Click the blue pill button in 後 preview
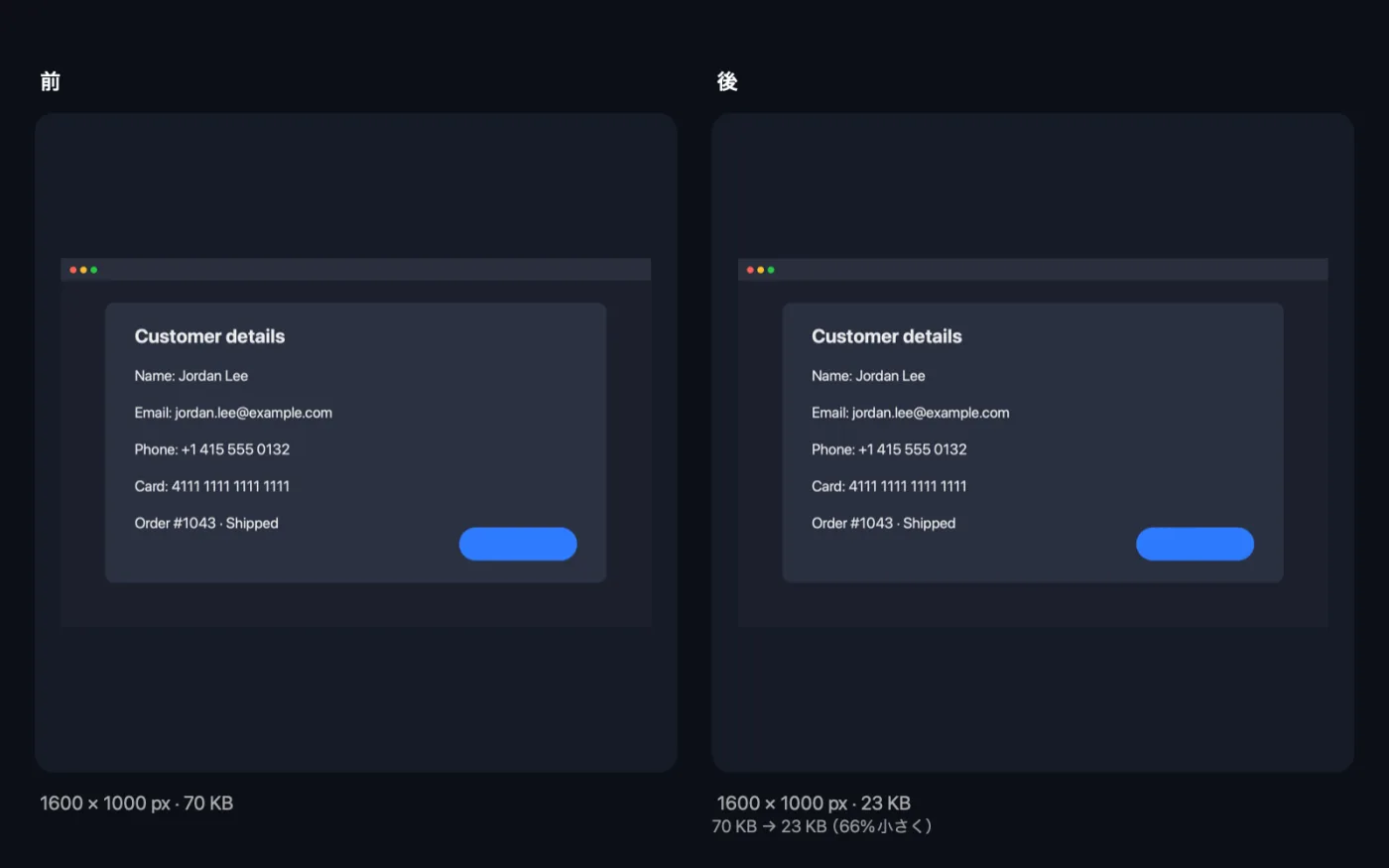Viewport: 1389px width, 868px height. [1195, 544]
